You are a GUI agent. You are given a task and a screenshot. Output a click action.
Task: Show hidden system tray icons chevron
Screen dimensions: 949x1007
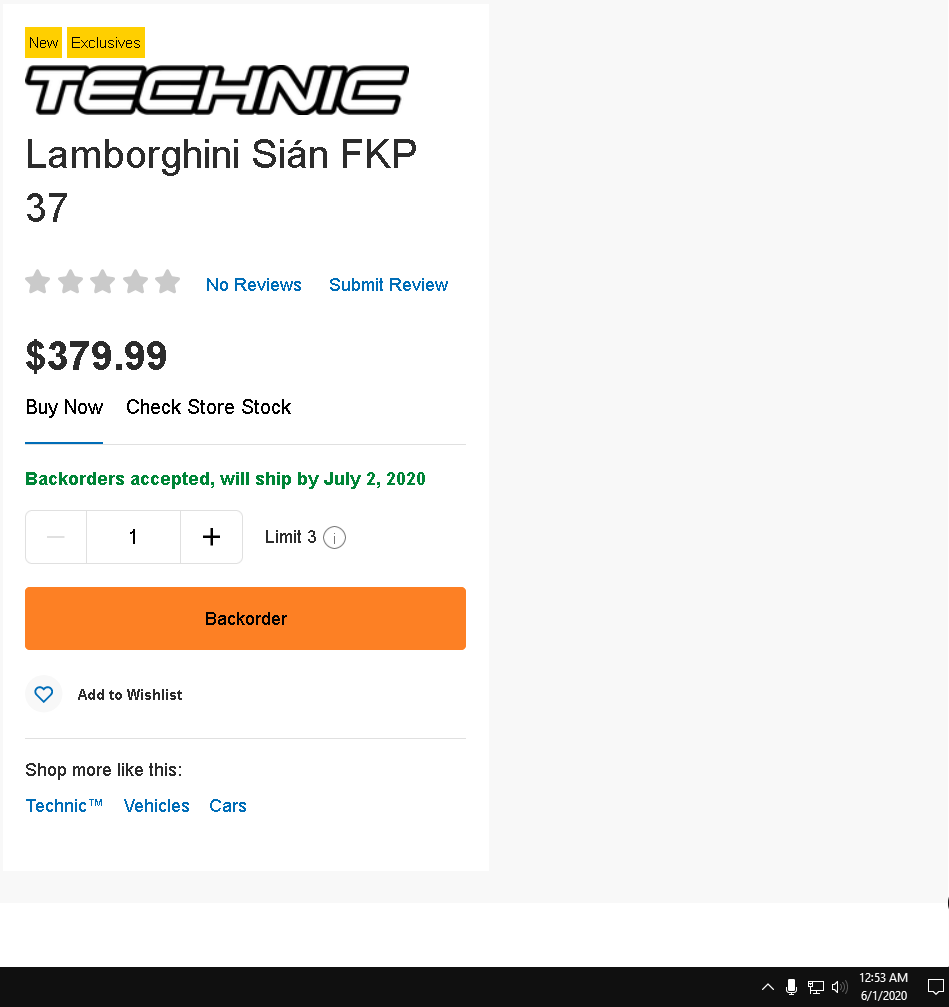pos(768,987)
